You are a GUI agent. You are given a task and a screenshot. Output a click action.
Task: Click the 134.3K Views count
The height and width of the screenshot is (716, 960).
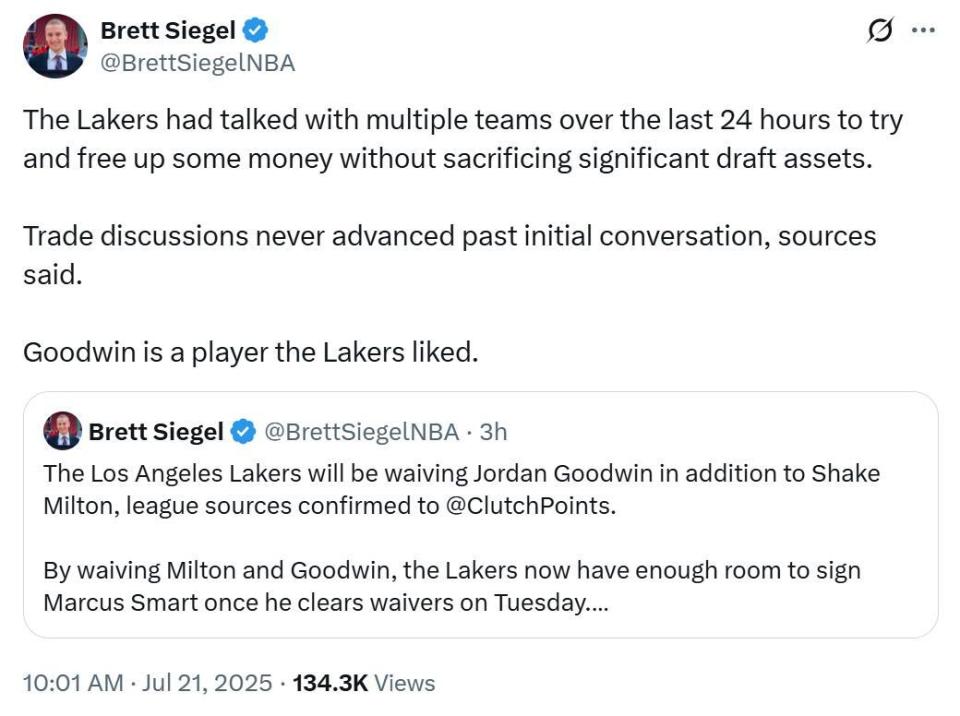point(364,683)
